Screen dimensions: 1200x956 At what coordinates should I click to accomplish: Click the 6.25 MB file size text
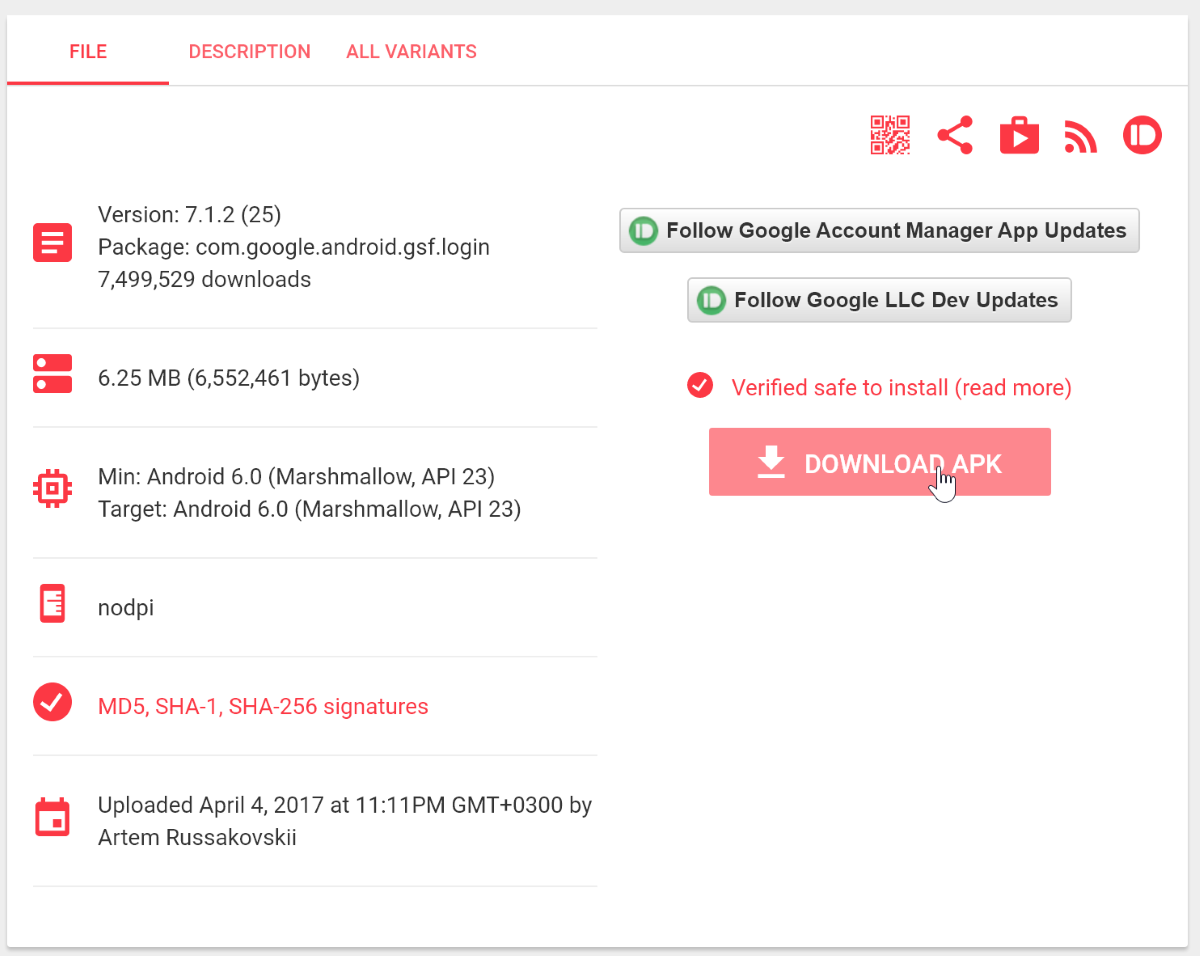pyautogui.click(x=229, y=378)
